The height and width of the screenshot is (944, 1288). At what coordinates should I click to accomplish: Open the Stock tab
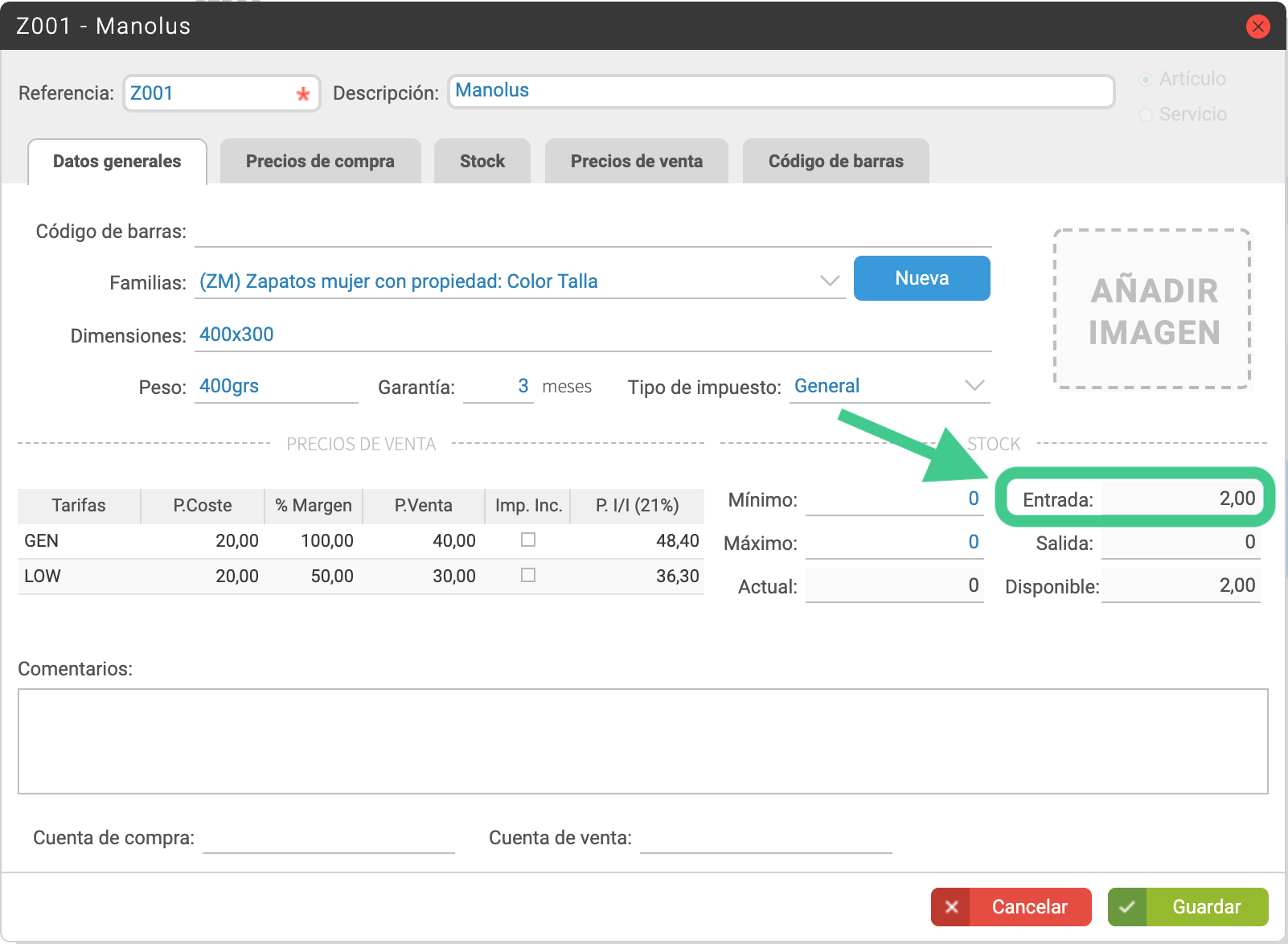[x=482, y=161]
